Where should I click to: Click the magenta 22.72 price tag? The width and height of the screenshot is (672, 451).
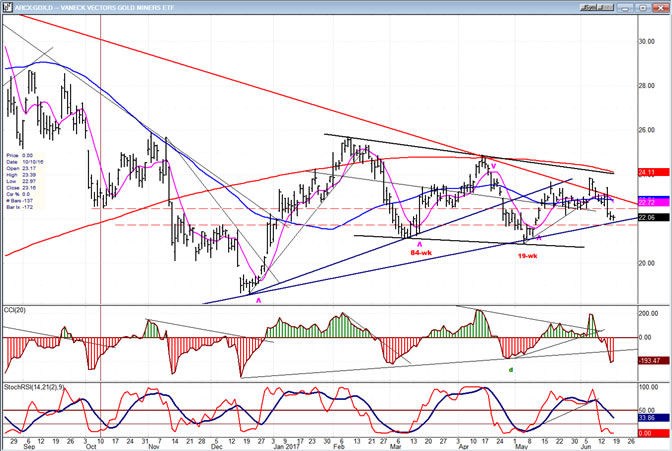[653, 202]
